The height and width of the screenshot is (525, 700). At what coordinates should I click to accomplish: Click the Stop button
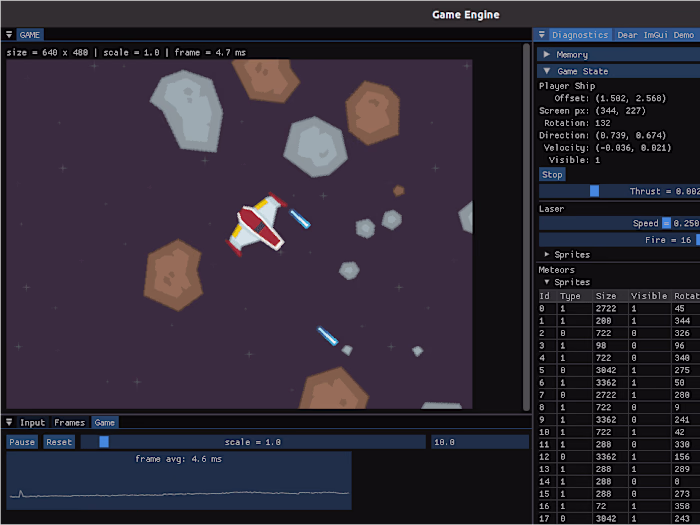[552, 175]
